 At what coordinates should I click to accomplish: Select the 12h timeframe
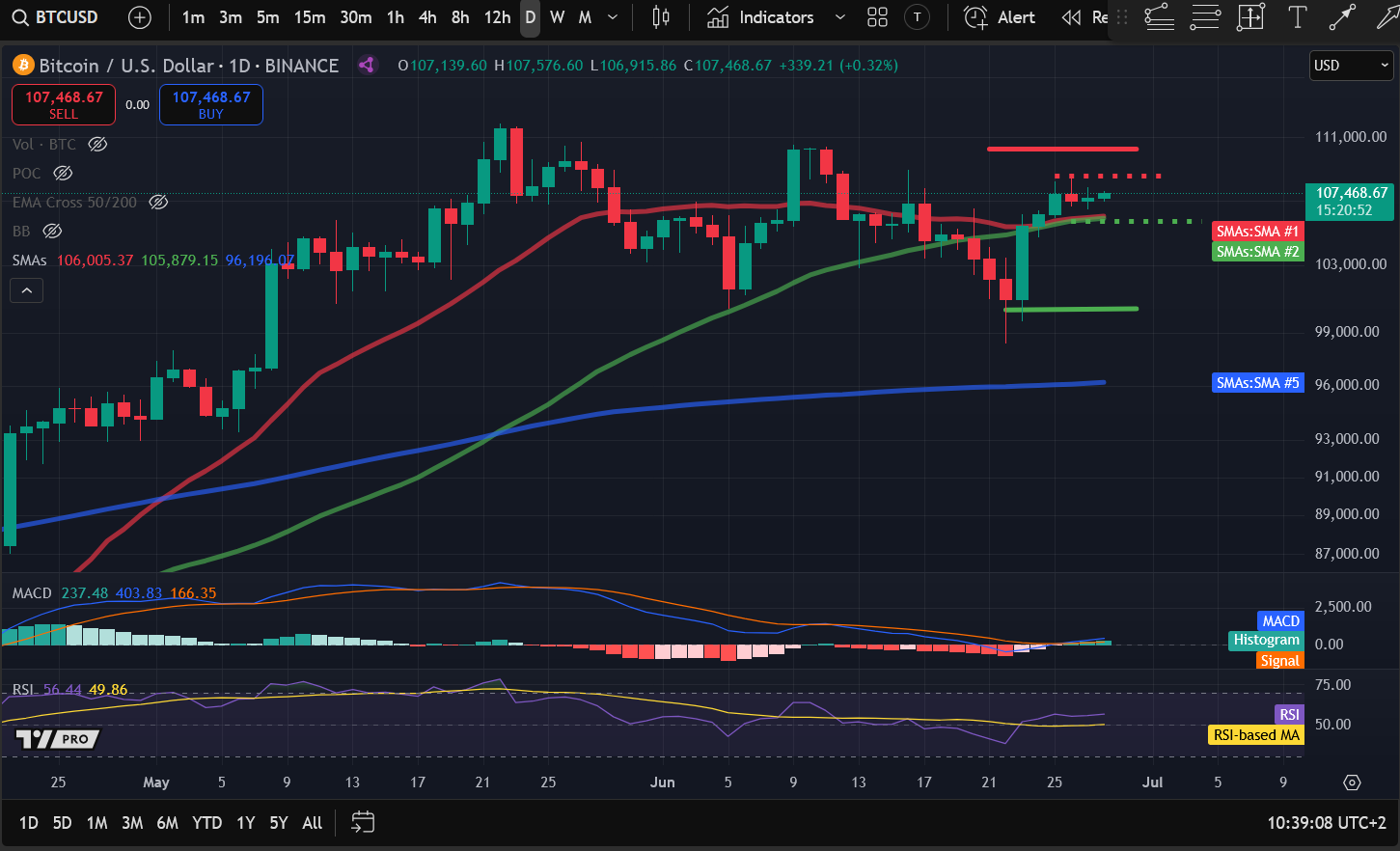pyautogui.click(x=497, y=17)
